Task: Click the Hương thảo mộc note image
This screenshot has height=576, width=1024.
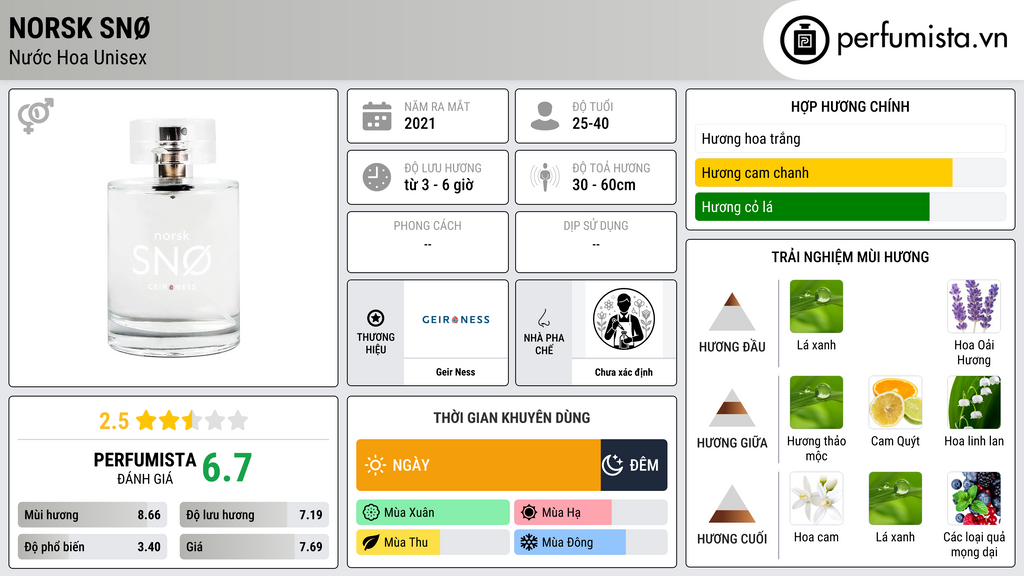Action: click(x=816, y=402)
